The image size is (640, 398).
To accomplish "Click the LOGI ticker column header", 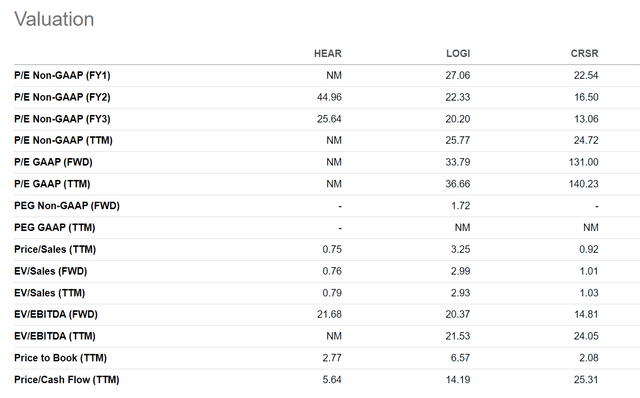I will pyautogui.click(x=458, y=53).
